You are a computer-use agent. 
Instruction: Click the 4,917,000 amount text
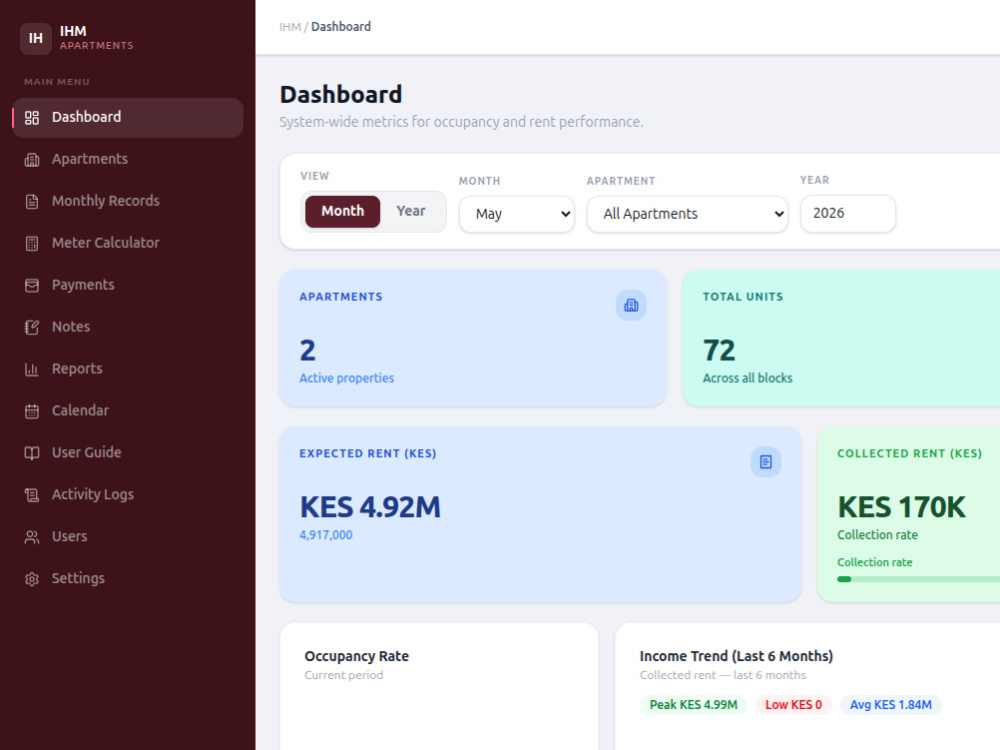(x=326, y=535)
